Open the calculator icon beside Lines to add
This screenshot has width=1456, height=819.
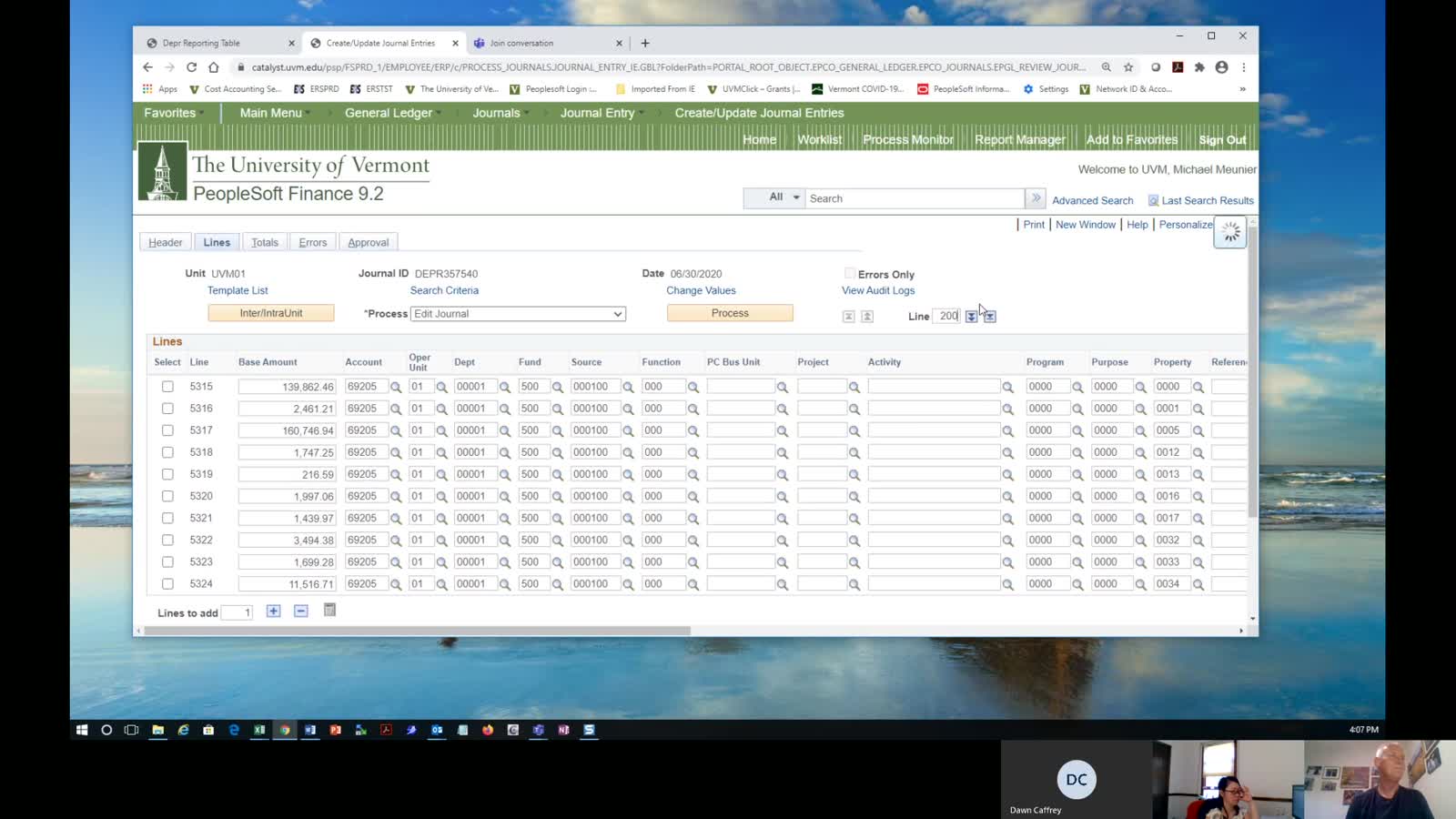pos(329,611)
